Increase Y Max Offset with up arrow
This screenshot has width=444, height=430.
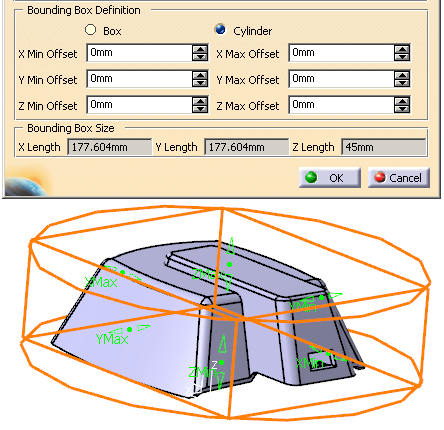pos(402,75)
